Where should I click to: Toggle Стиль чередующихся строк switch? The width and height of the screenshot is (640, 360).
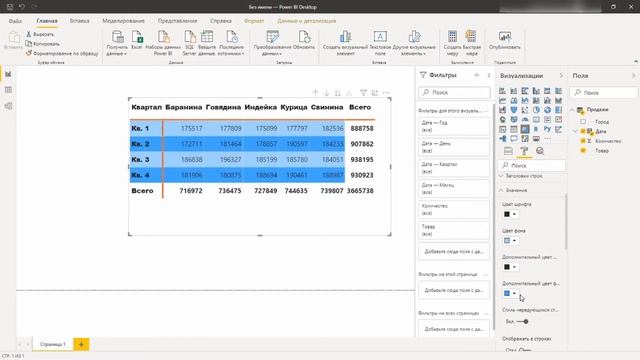click(523, 322)
